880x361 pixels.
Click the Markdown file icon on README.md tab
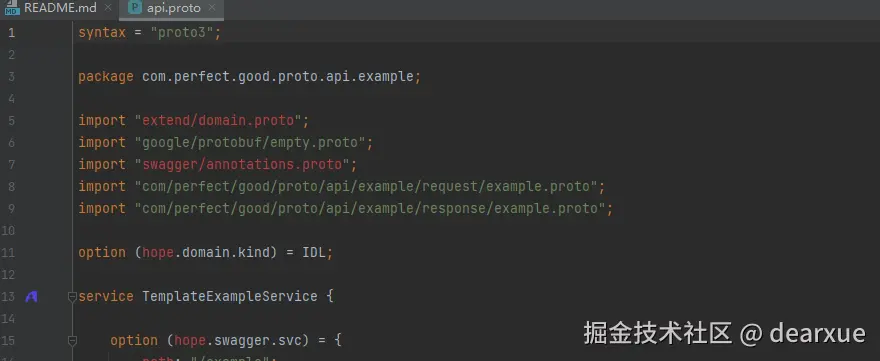pyautogui.click(x=12, y=7)
